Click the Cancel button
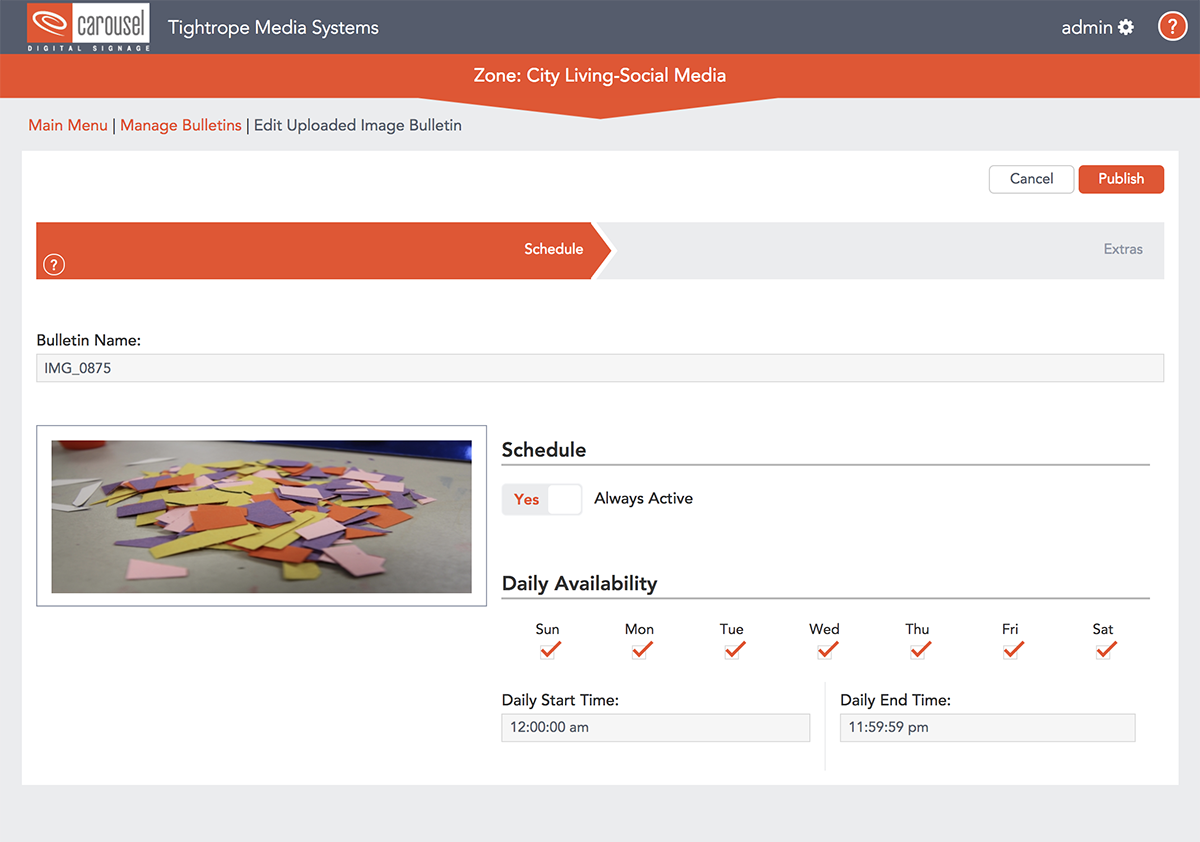Image resolution: width=1200 pixels, height=842 pixels. (x=1031, y=179)
